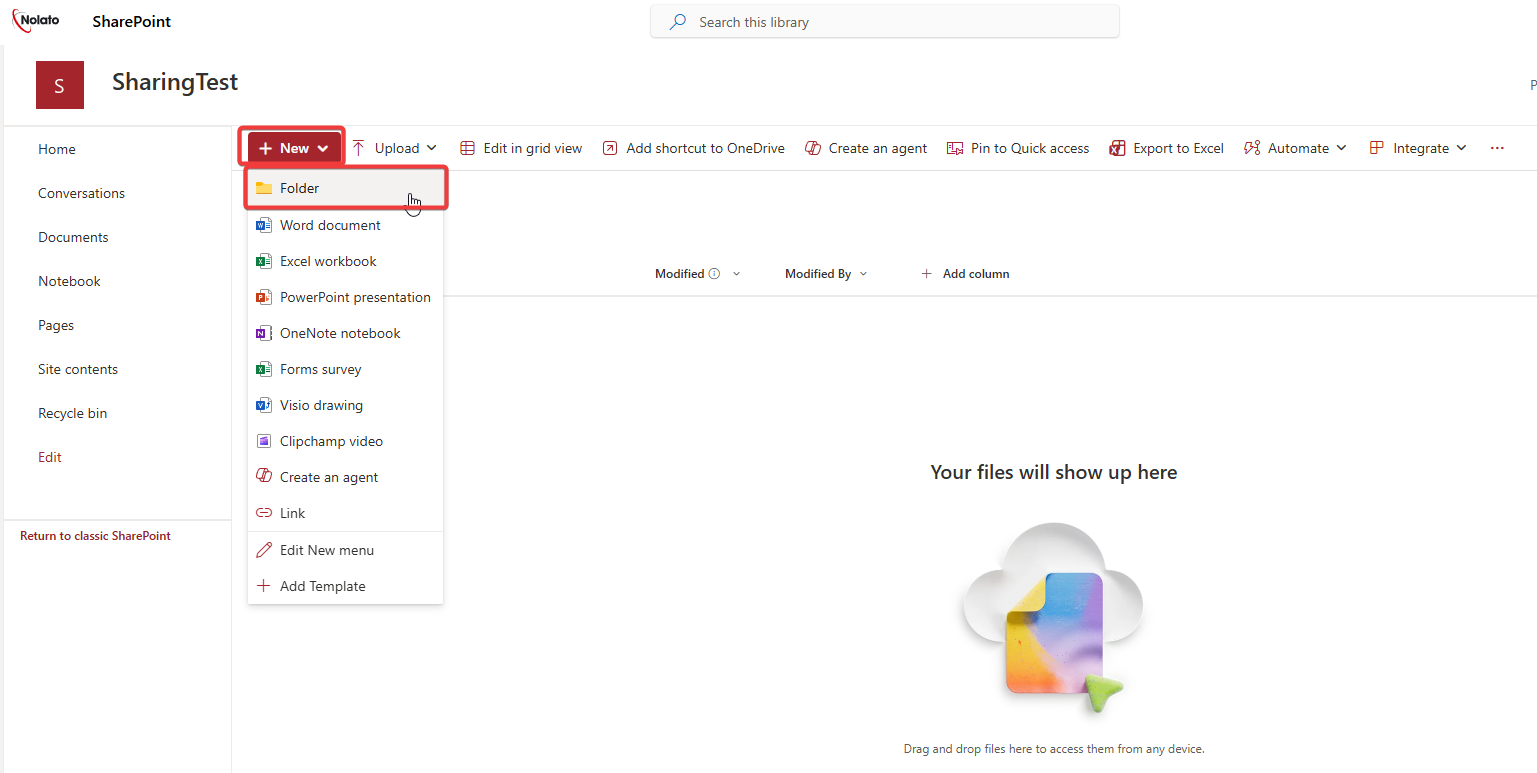Click the Search this library field
Screen dimensions: 1537x773
pyautogui.click(x=885, y=22)
